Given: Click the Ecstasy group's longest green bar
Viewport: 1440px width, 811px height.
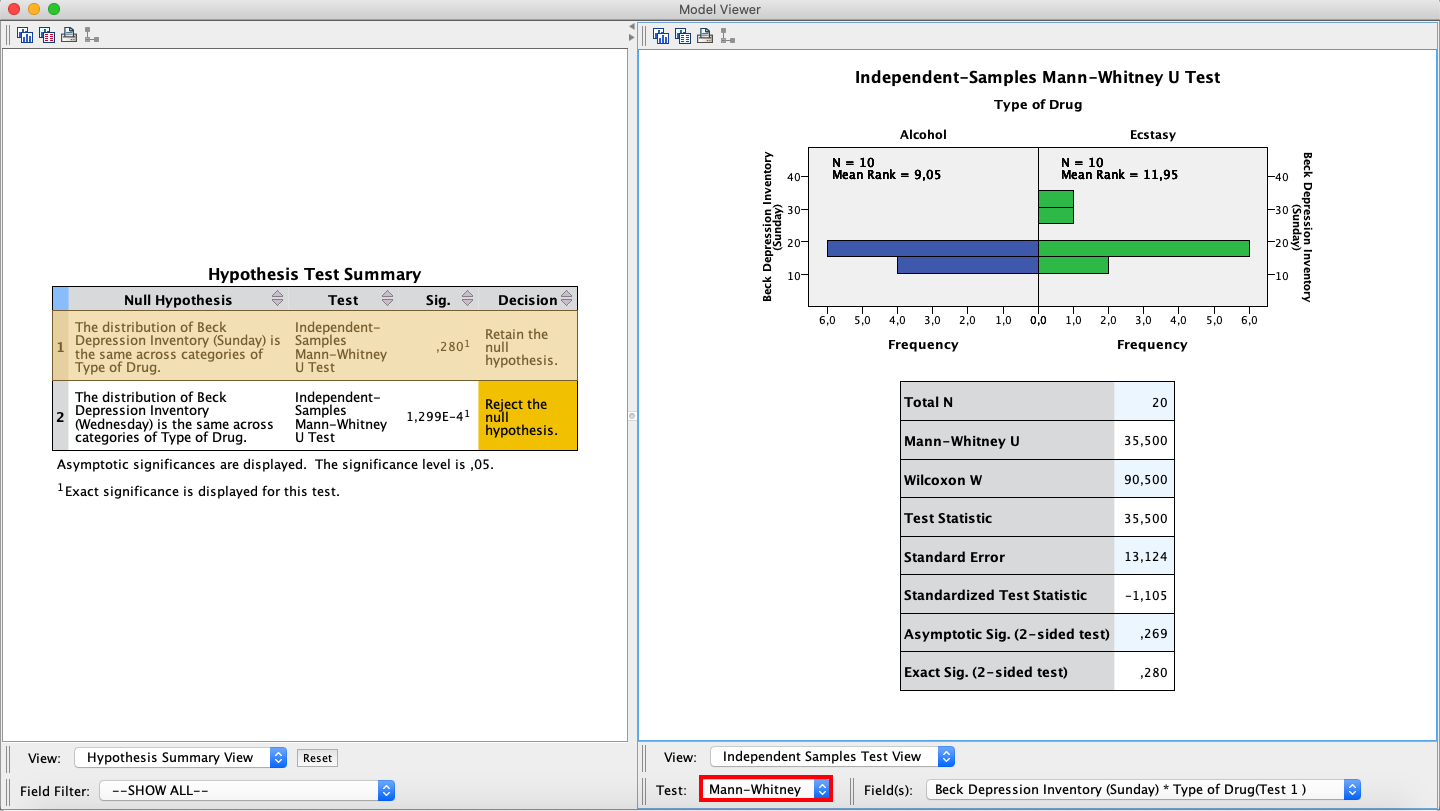Looking at the screenshot, I should click(1144, 248).
